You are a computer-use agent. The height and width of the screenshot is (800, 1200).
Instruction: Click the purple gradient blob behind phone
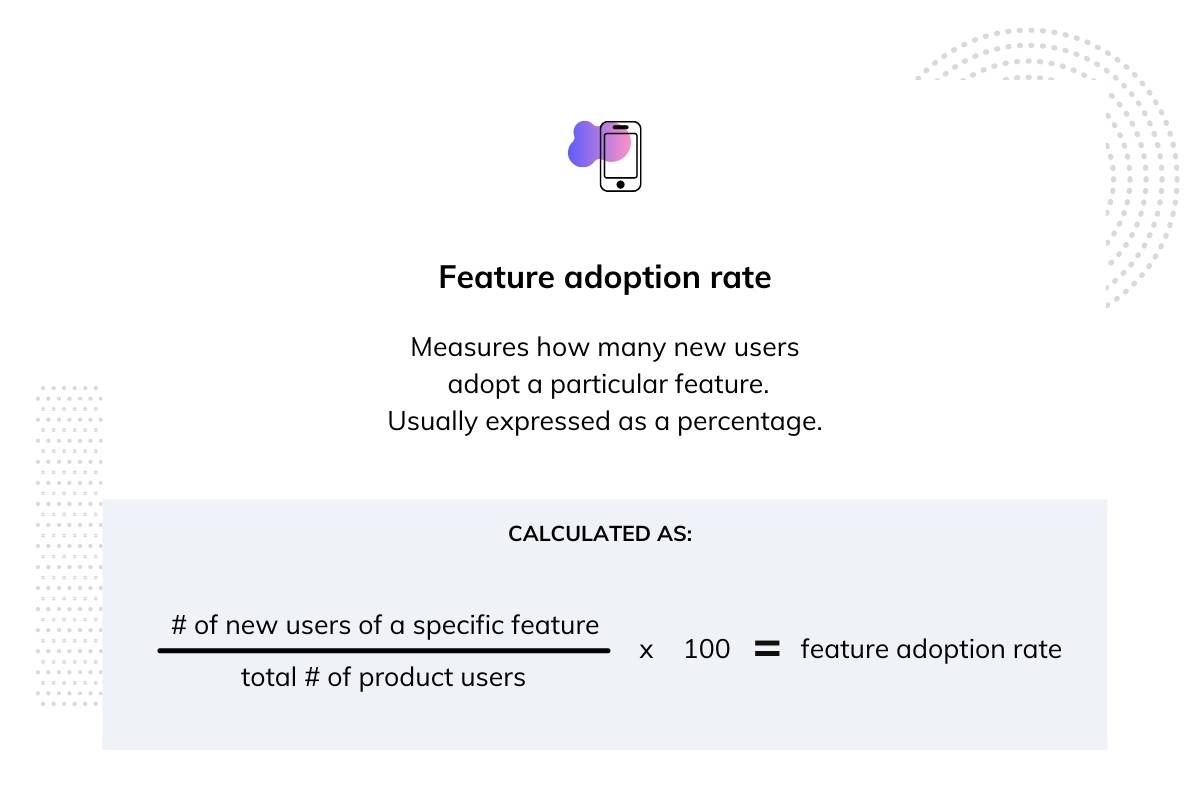[x=587, y=144]
